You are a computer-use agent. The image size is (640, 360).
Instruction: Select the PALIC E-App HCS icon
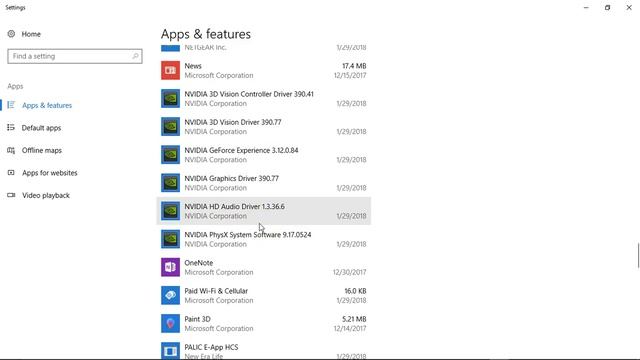pyautogui.click(x=170, y=351)
